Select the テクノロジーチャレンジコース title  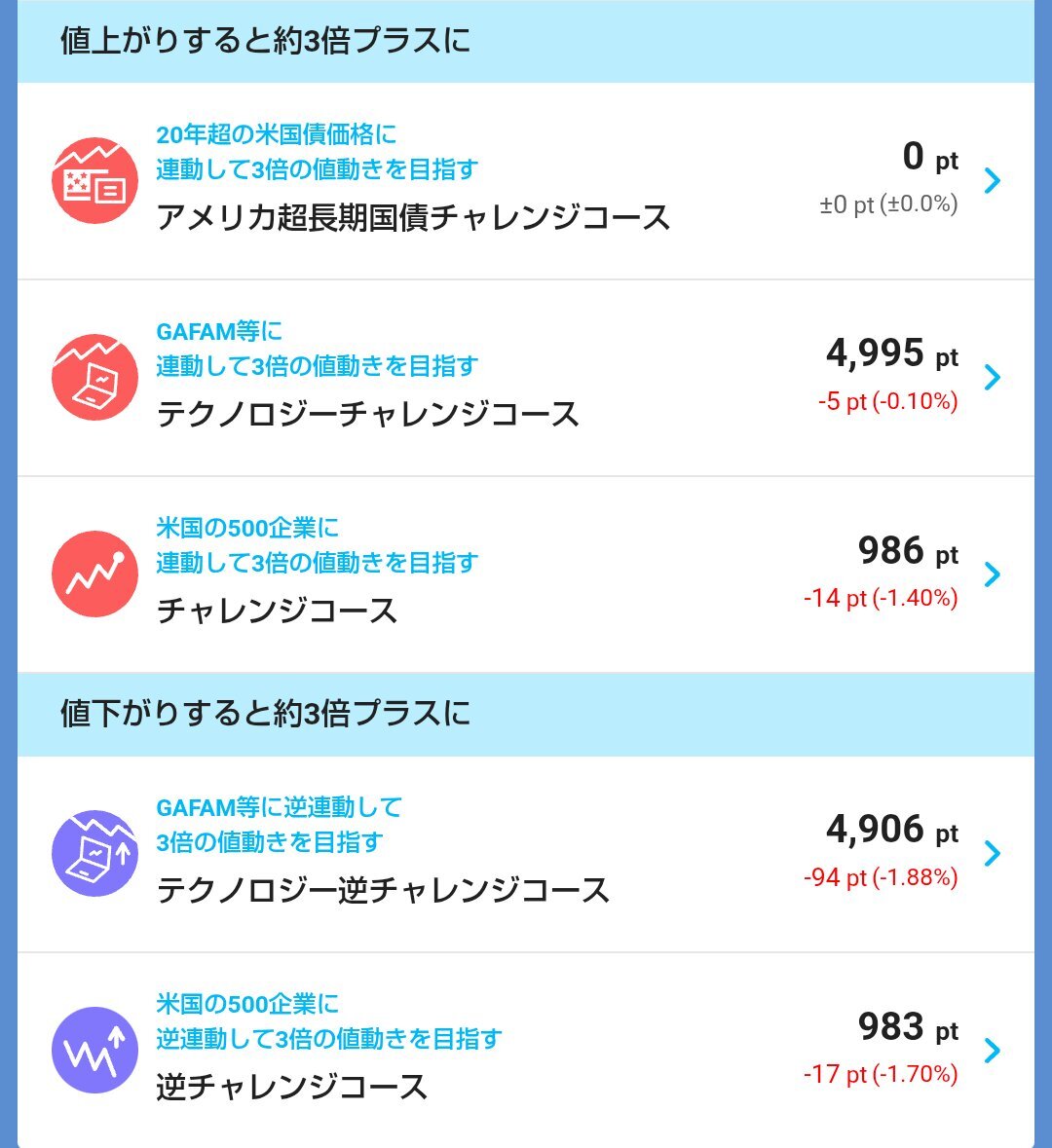[x=368, y=415]
